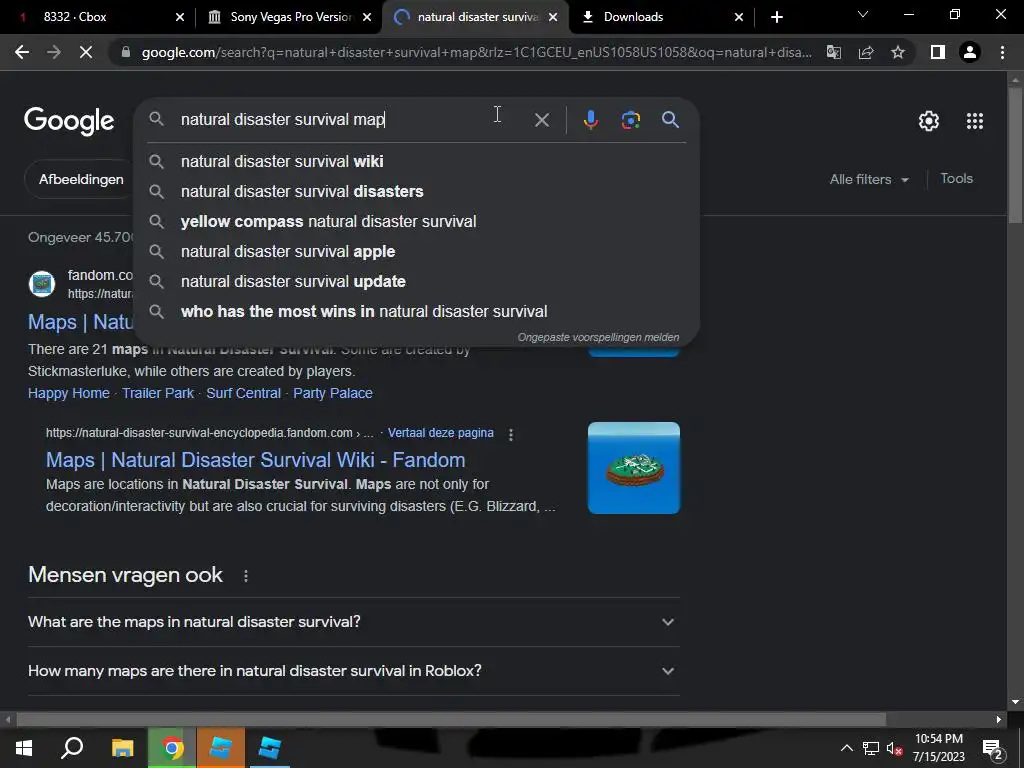Open the Chrome profile avatar
Screen dimensions: 1024x768
click(970, 52)
